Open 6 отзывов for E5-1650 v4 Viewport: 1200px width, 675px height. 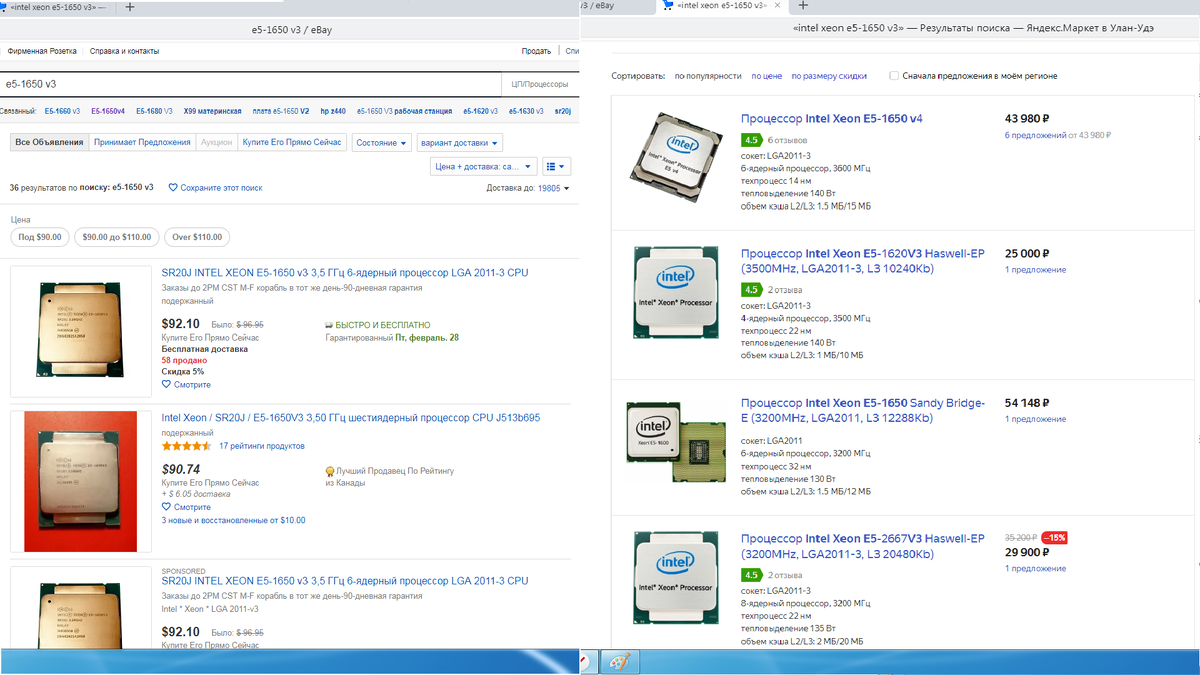[x=787, y=140]
